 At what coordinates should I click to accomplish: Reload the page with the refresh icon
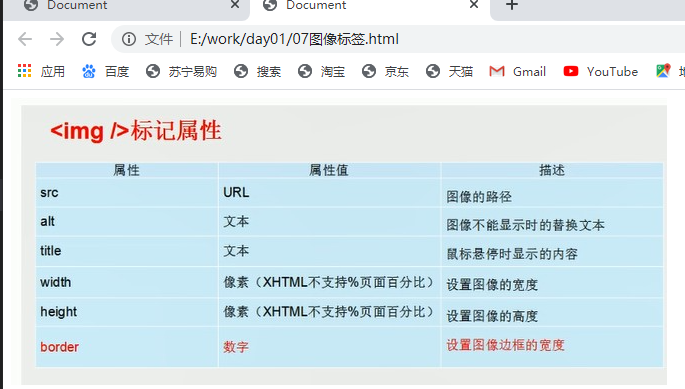click(x=89, y=39)
